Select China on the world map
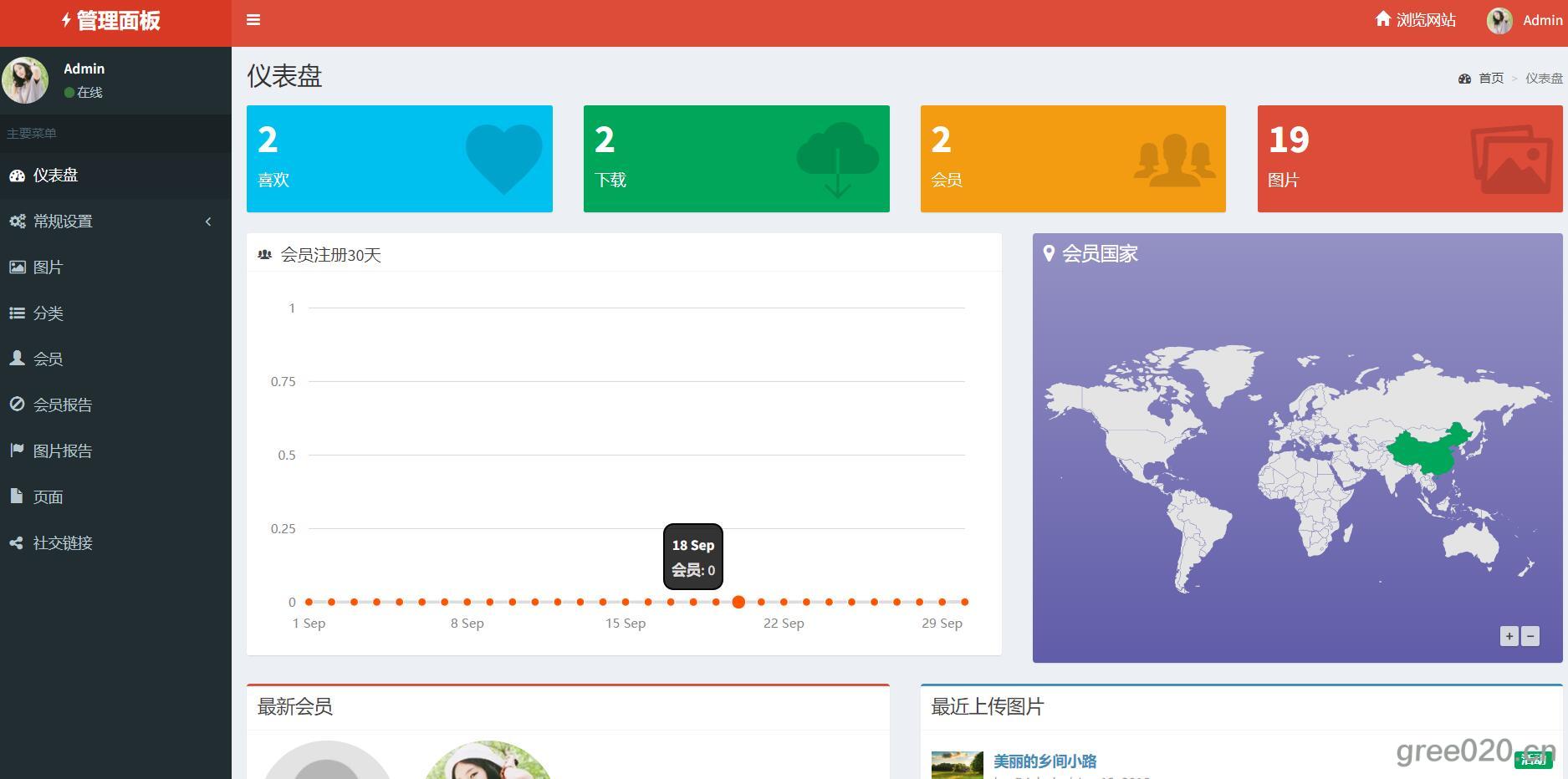This screenshot has width=1568, height=779. pos(1426,453)
